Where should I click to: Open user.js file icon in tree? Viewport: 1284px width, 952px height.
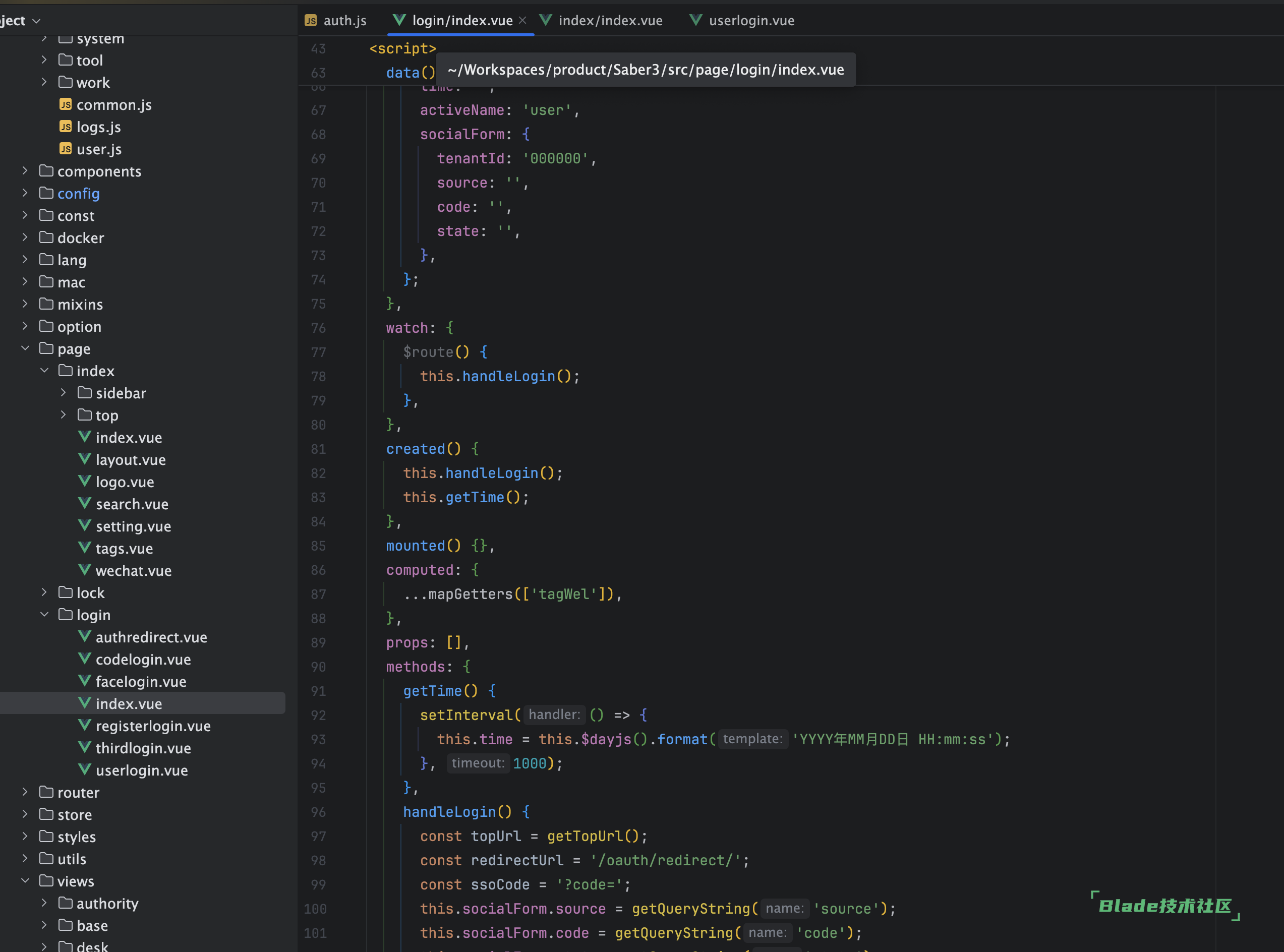coord(66,149)
